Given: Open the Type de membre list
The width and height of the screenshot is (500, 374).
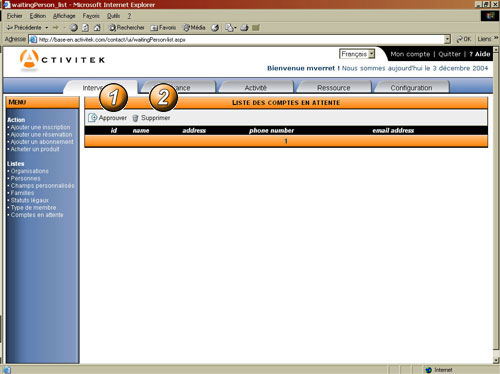Looking at the screenshot, I should point(33,208).
